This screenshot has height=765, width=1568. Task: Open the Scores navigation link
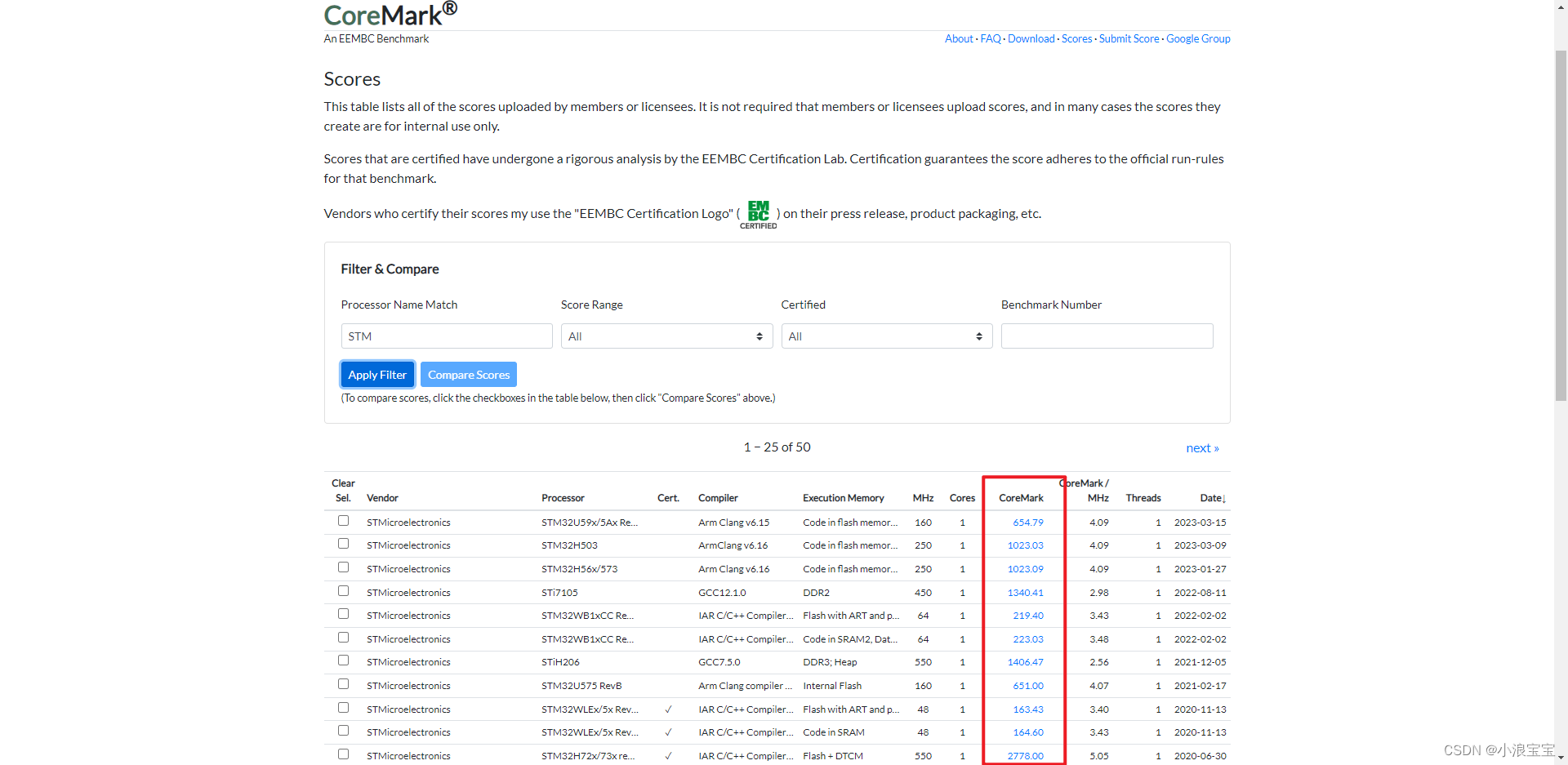(x=1076, y=39)
